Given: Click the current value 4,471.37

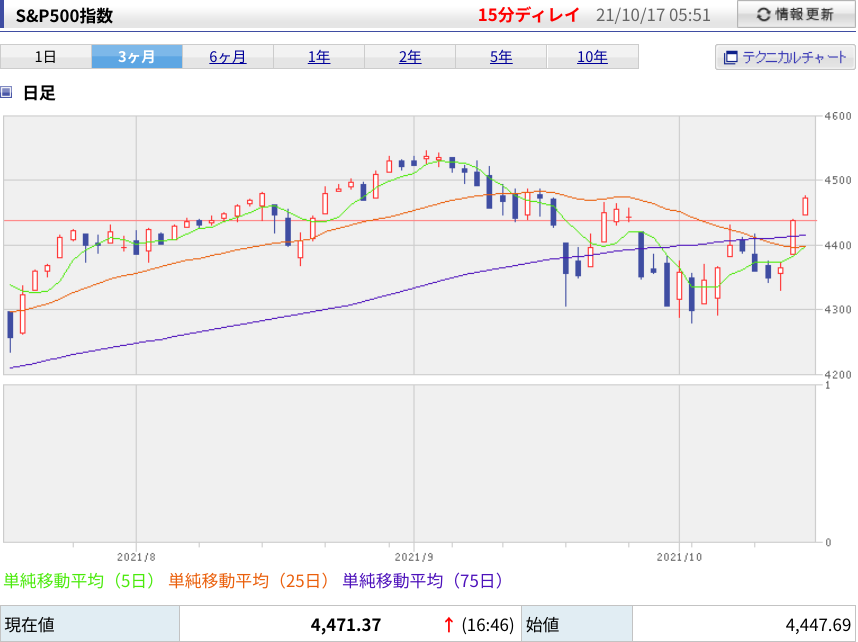Looking at the screenshot, I should [346, 624].
